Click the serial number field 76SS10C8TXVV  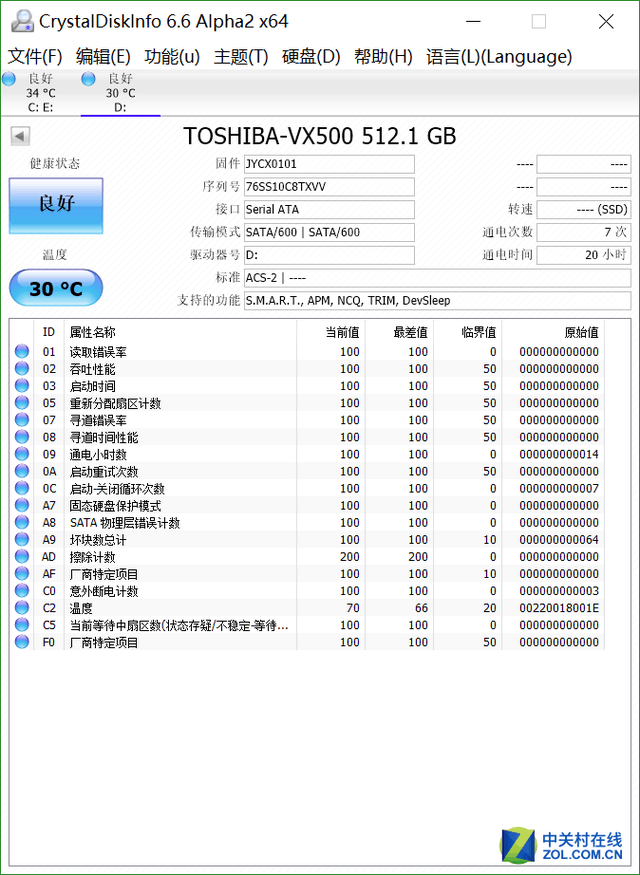(329, 187)
